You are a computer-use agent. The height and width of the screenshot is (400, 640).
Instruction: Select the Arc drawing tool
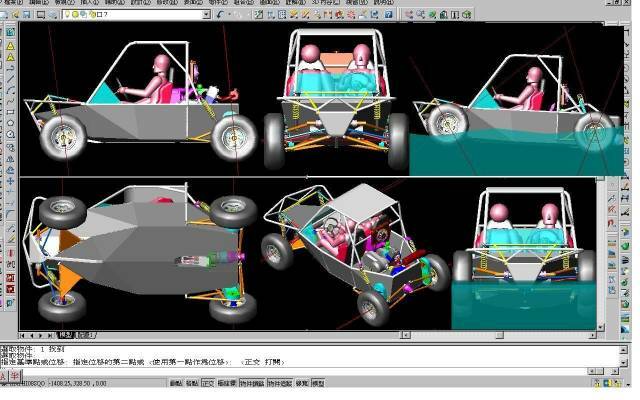10,90
